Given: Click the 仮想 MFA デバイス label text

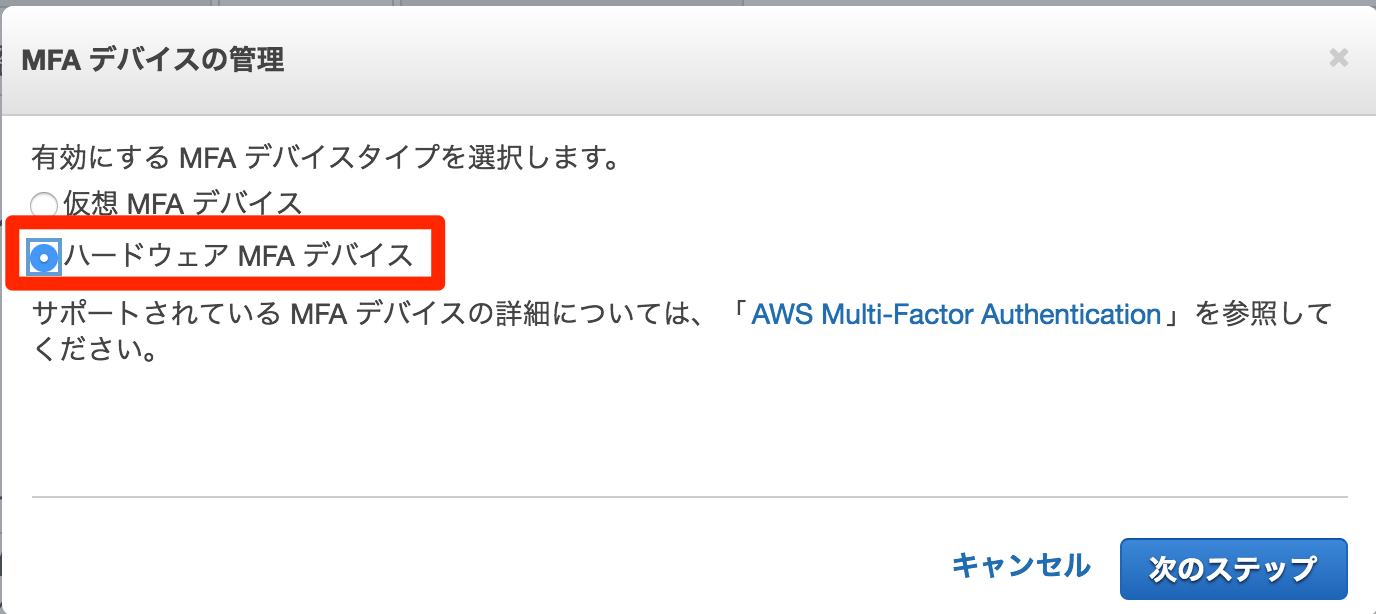Looking at the screenshot, I should pos(179,204).
